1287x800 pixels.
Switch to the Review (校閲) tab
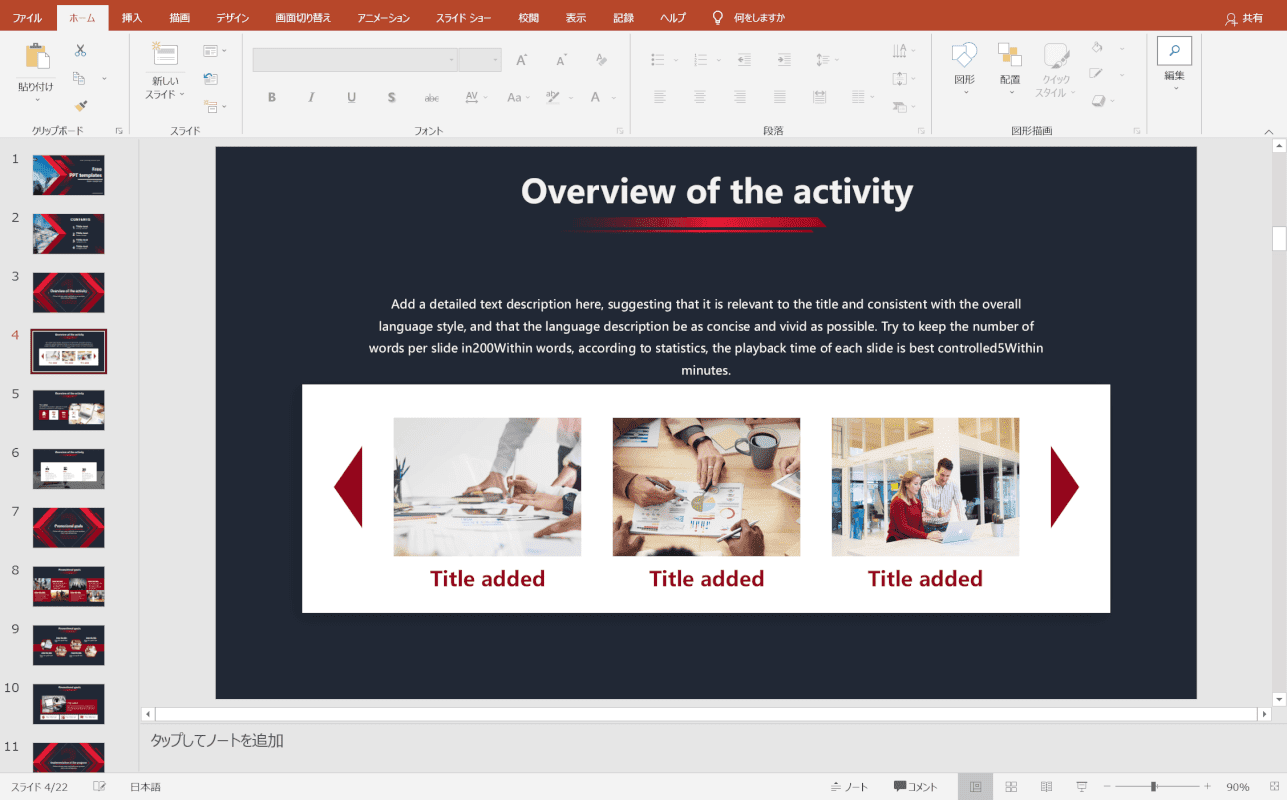(x=529, y=18)
